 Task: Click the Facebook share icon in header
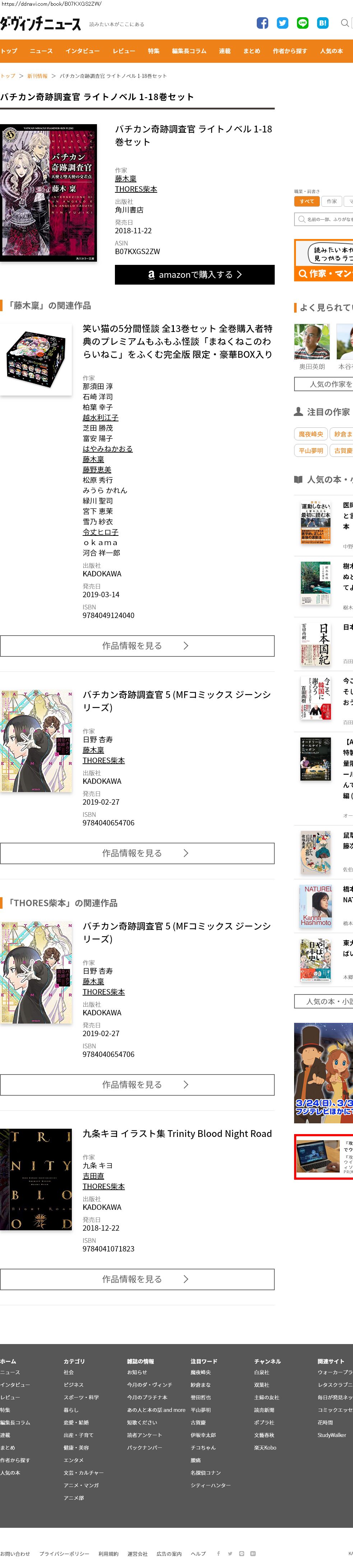(262, 23)
